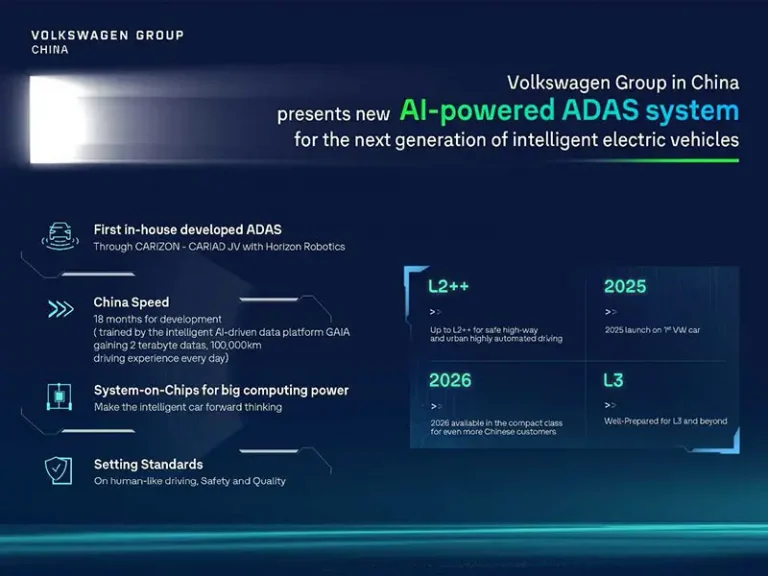768x576 pixels.
Task: Click the car sensor ADAS icon
Action: click(60, 237)
